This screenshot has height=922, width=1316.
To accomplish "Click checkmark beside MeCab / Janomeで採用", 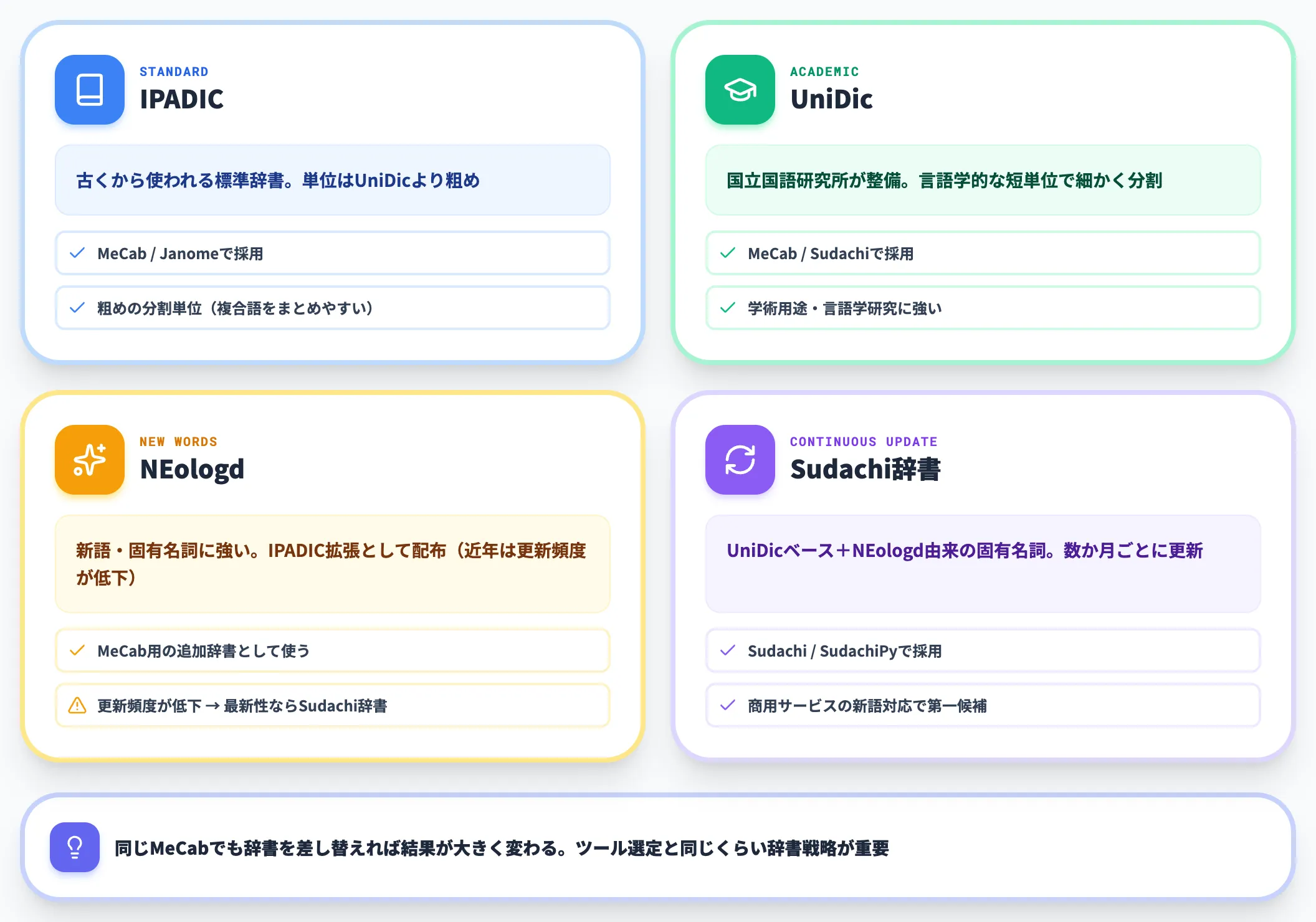I will [77, 253].
